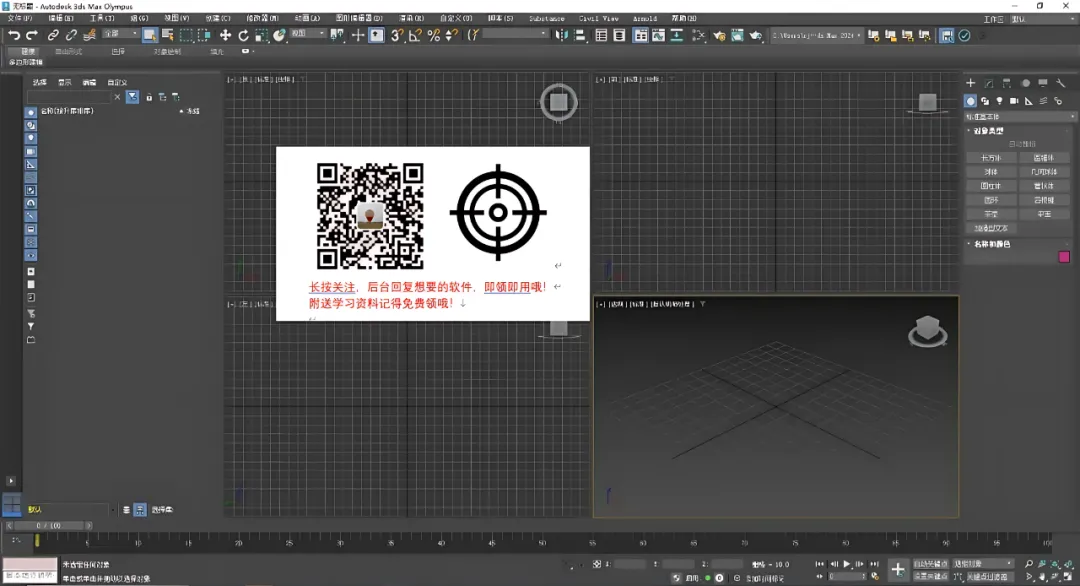
Task: Toggle 3D Snaps button
Action: pyautogui.click(x=397, y=35)
